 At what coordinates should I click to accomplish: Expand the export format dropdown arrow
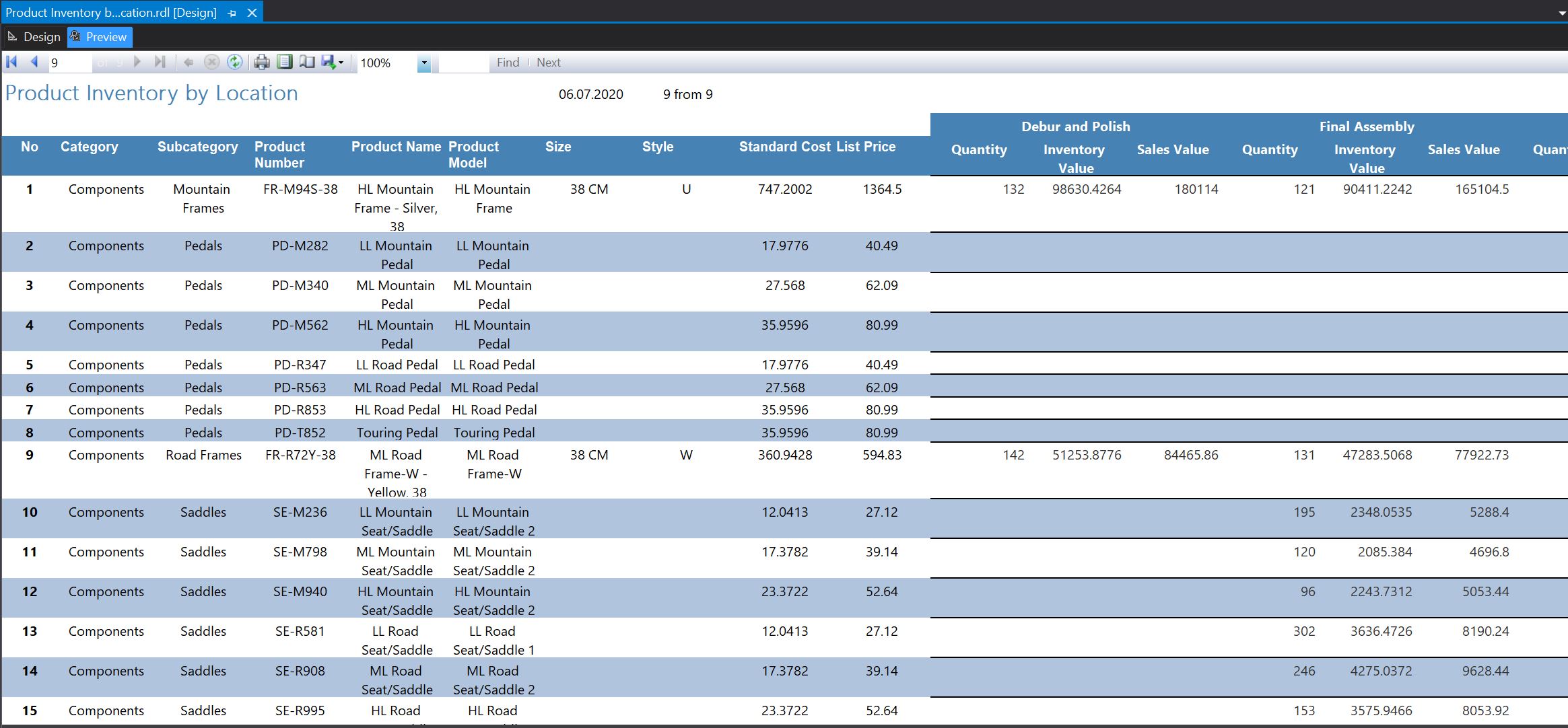pyautogui.click(x=341, y=63)
